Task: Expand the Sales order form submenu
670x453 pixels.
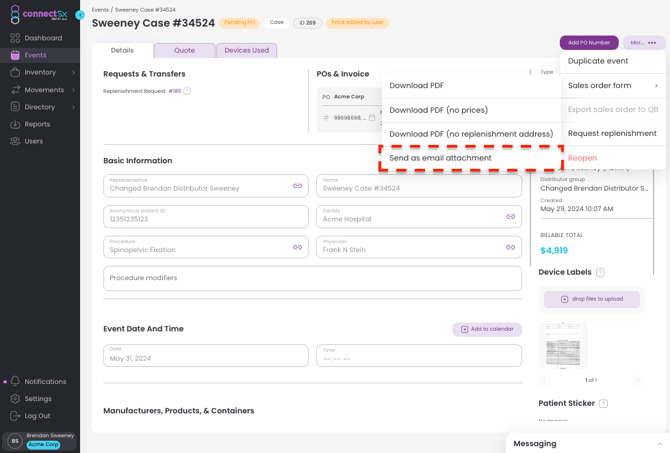Action: point(656,85)
